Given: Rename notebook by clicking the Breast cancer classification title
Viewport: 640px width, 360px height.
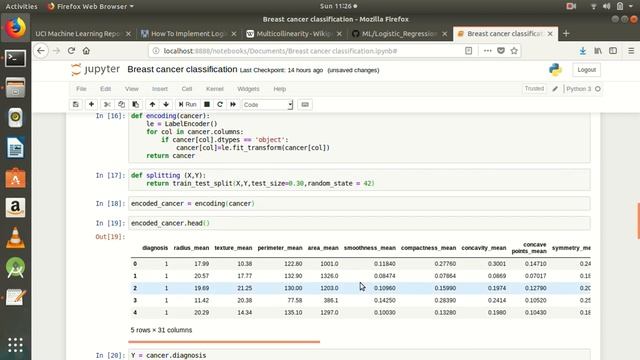Looking at the screenshot, I should [x=182, y=69].
